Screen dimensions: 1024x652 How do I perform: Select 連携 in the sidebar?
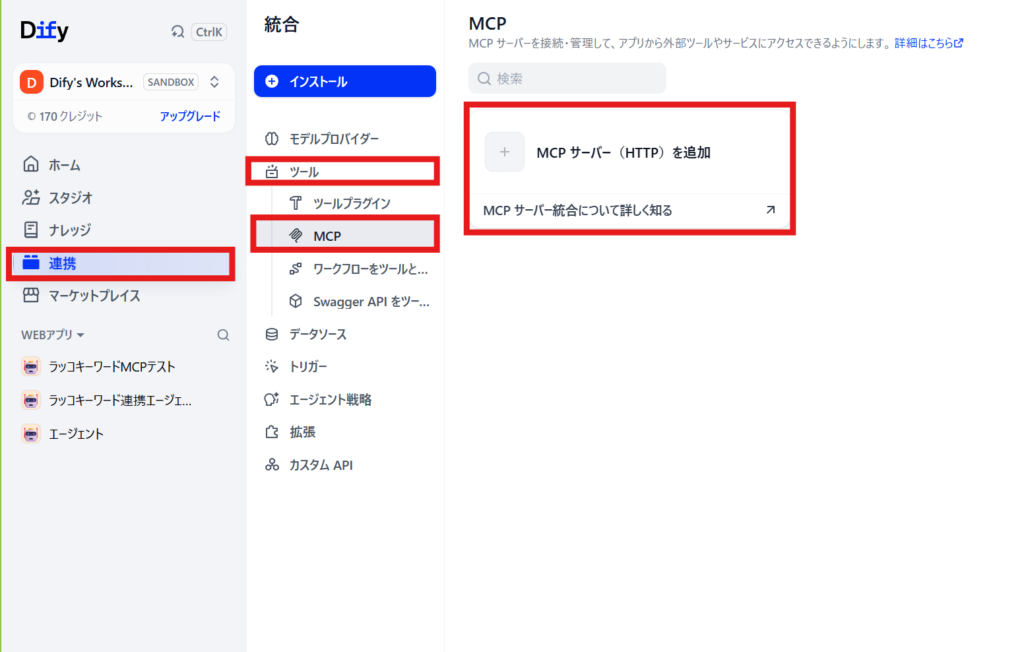click(x=123, y=263)
